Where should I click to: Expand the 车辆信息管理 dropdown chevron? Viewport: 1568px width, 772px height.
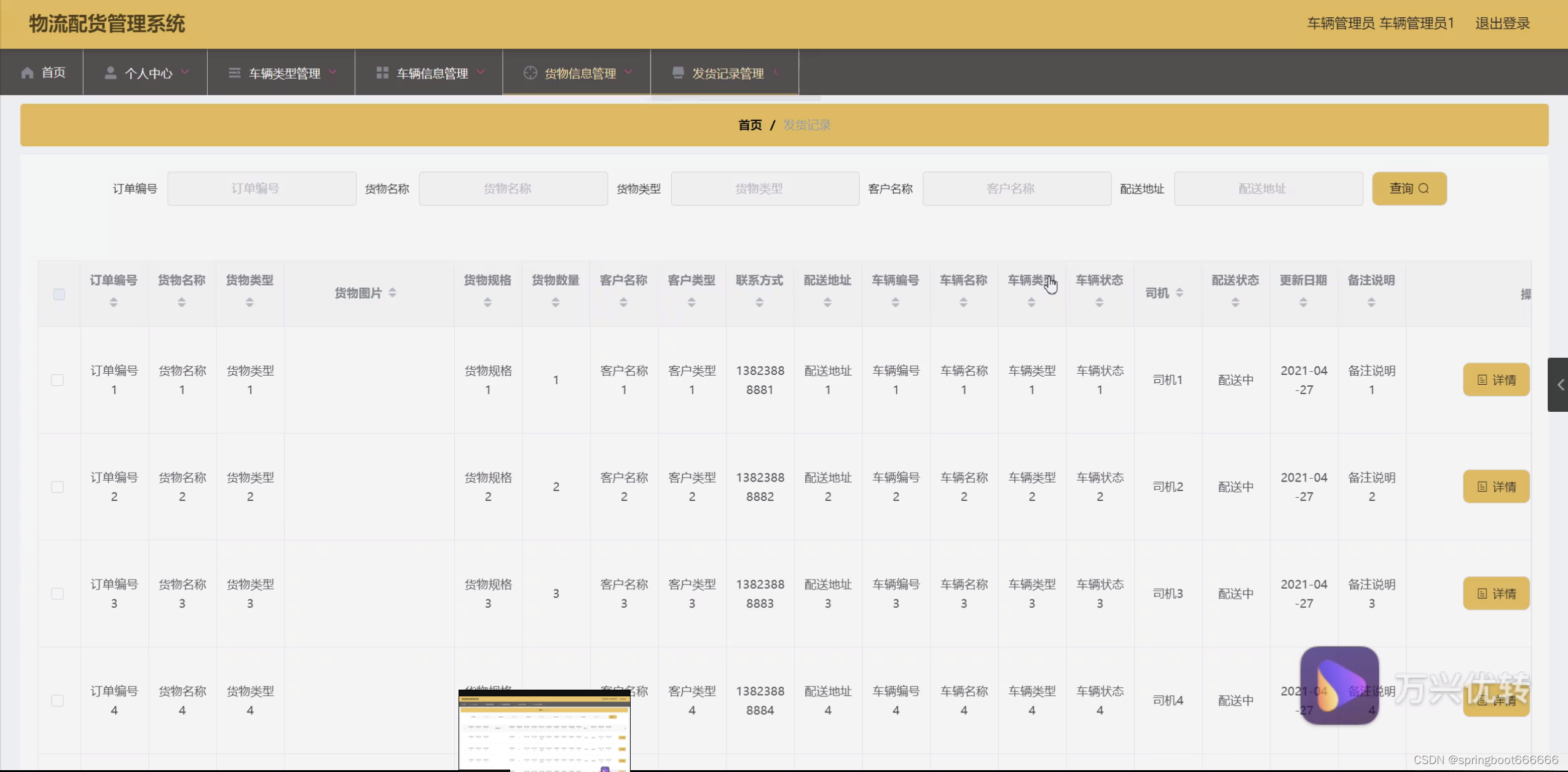tap(481, 72)
